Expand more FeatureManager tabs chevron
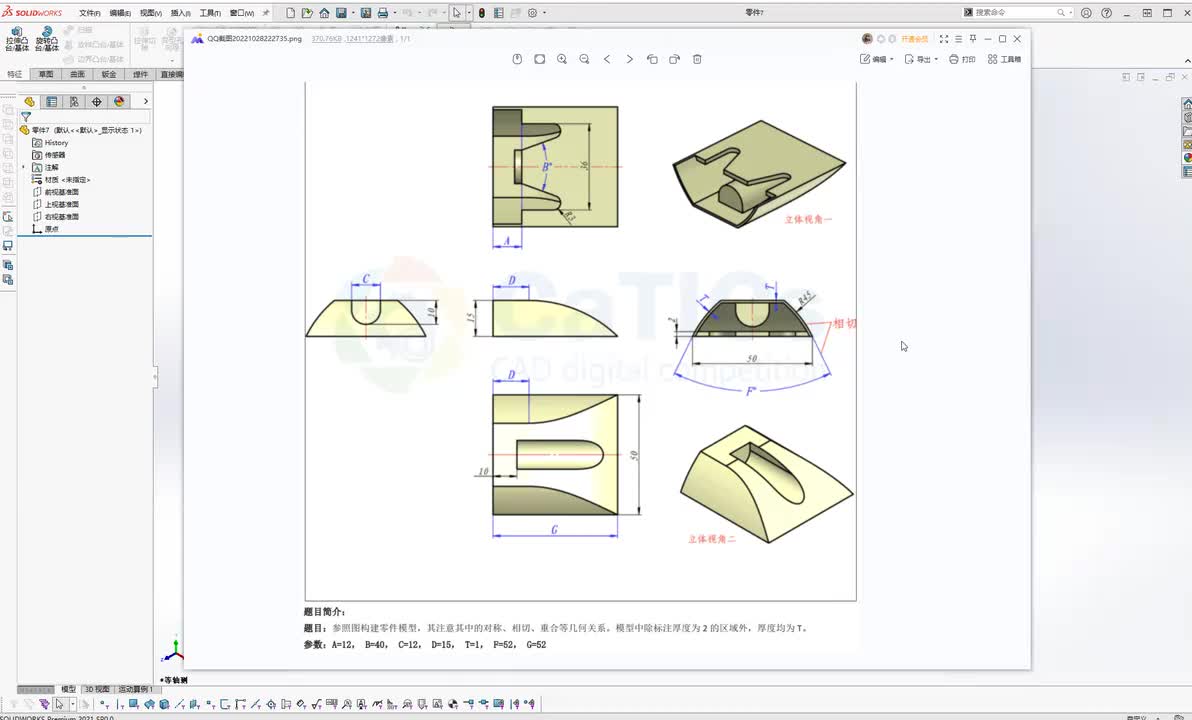Image resolution: width=1192 pixels, height=720 pixels. coord(145,101)
